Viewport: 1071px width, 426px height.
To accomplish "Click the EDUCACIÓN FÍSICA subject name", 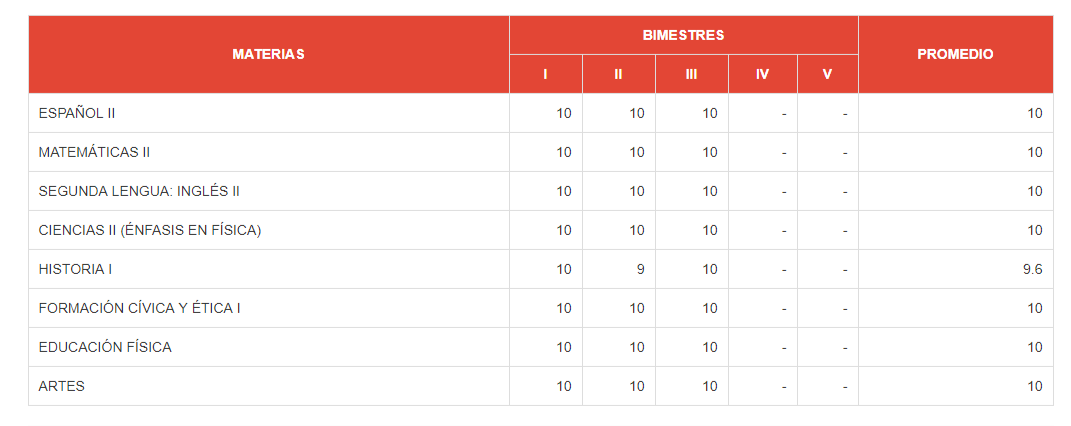I will (x=105, y=347).
